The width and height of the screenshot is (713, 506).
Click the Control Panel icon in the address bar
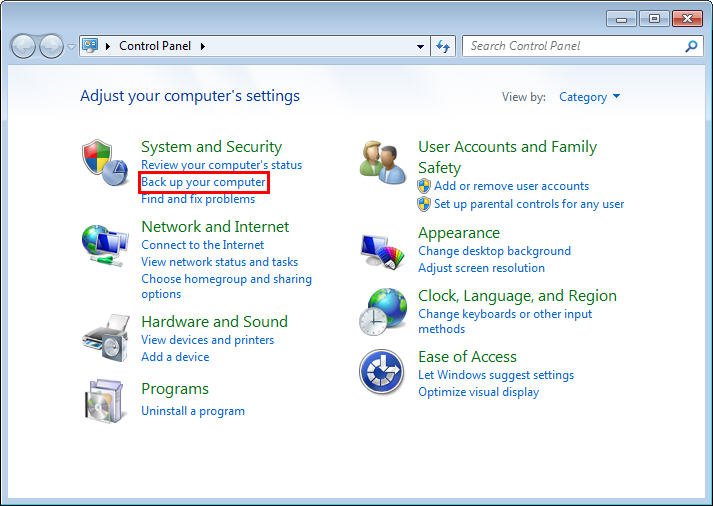tap(90, 45)
